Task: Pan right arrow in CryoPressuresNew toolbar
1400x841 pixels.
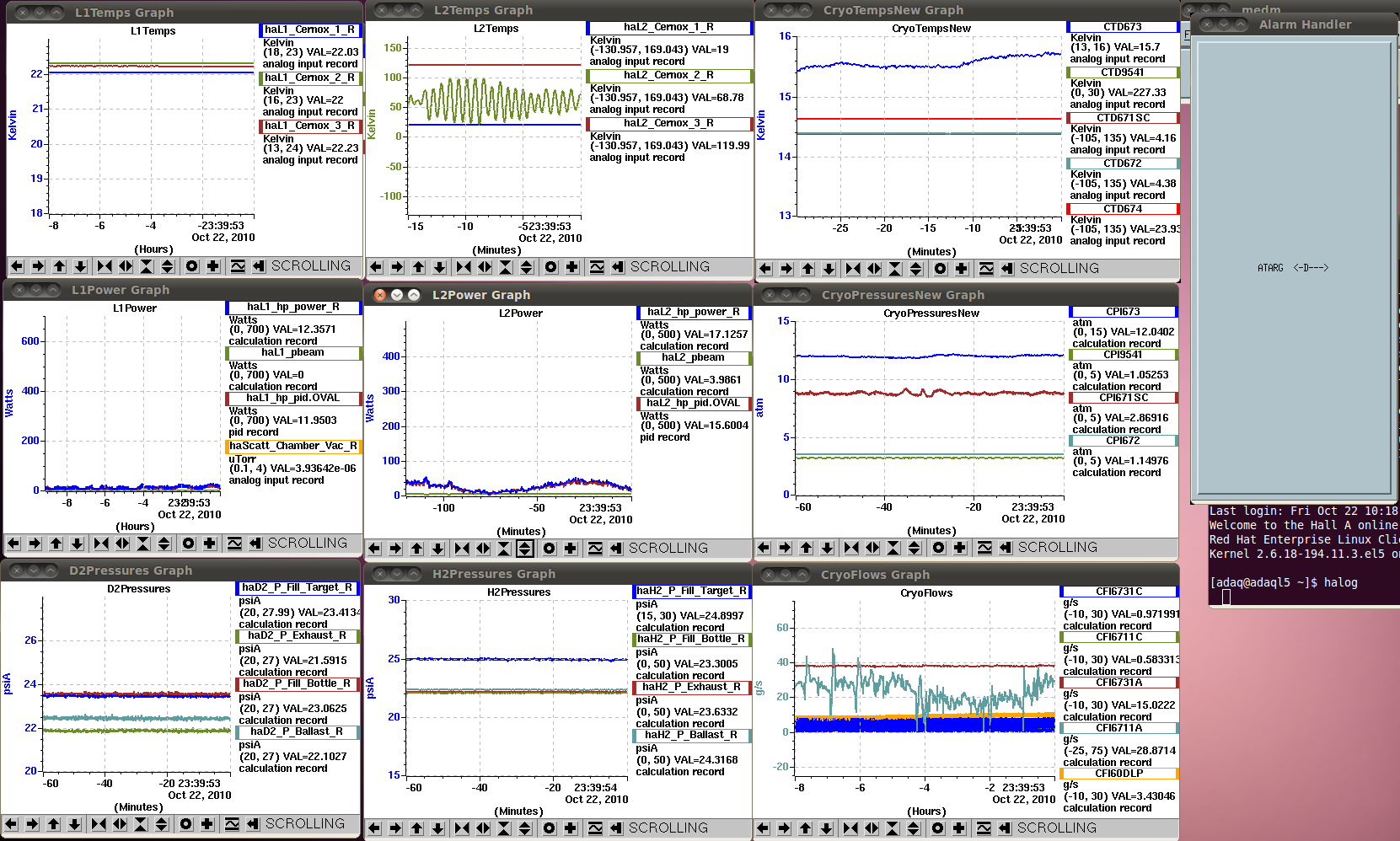Action: point(785,548)
